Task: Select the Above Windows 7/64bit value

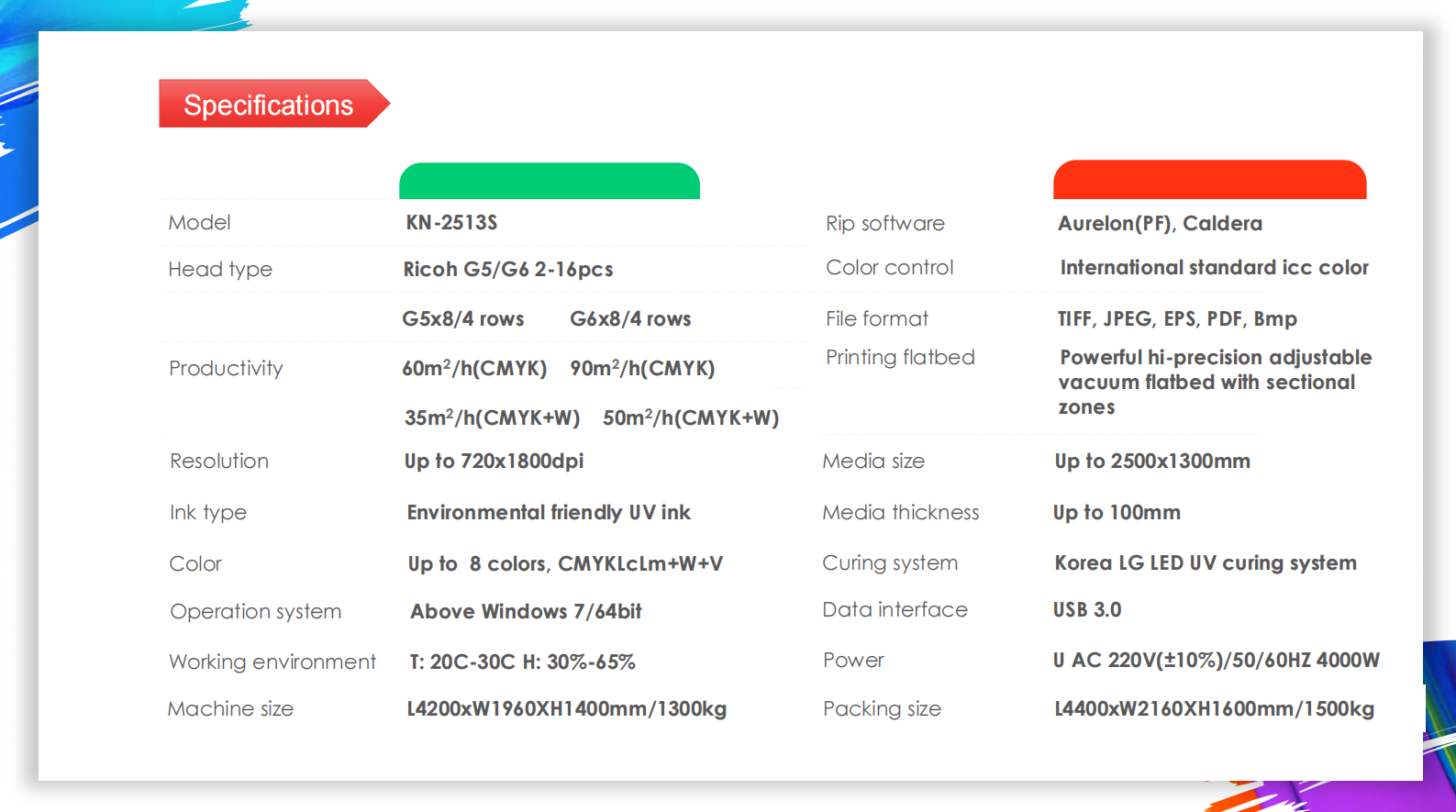Action: click(x=526, y=612)
